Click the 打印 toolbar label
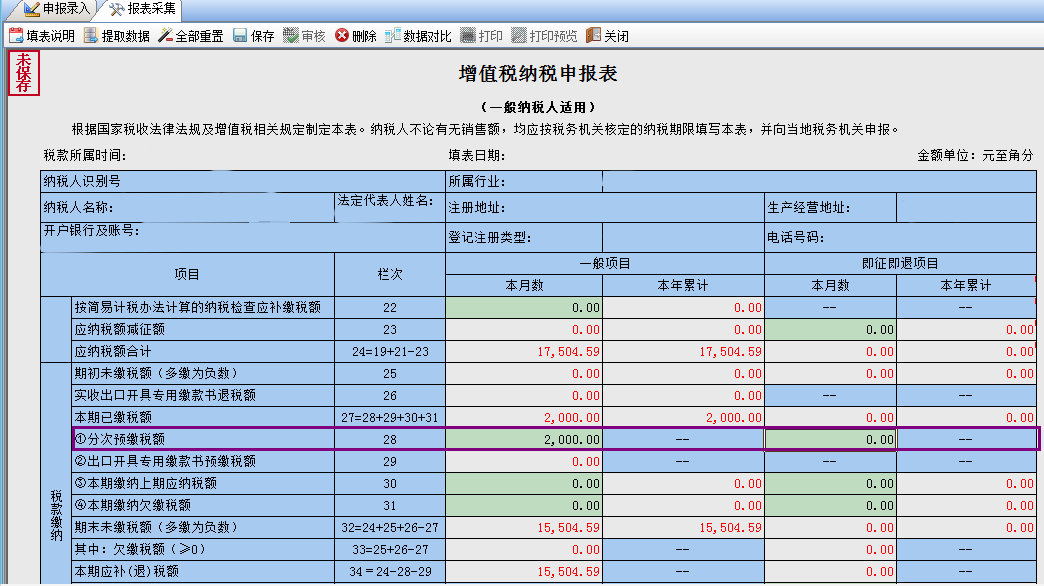Viewport: 1044px width, 586px height. 491,36
